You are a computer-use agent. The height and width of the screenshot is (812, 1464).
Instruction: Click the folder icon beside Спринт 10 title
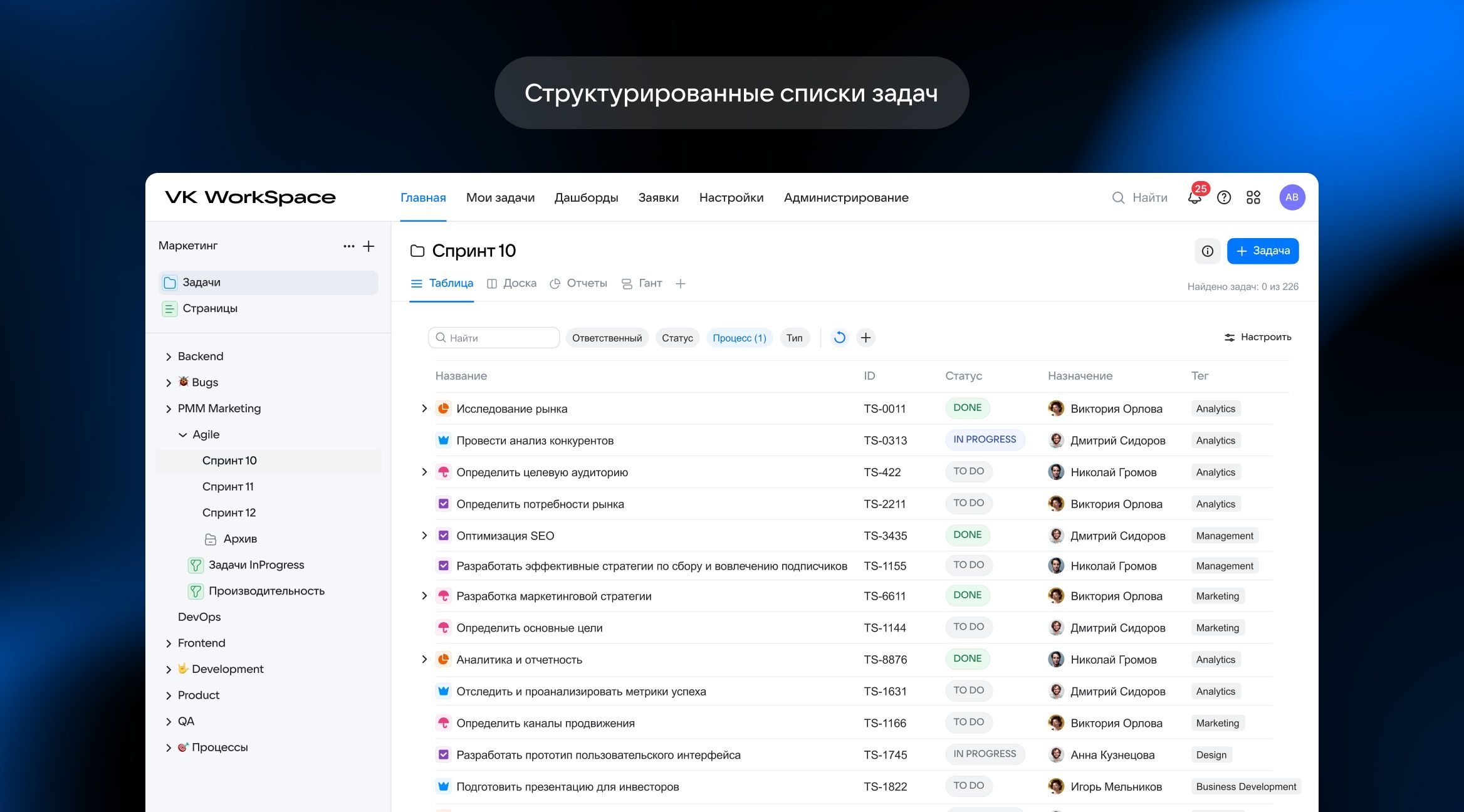click(x=417, y=251)
